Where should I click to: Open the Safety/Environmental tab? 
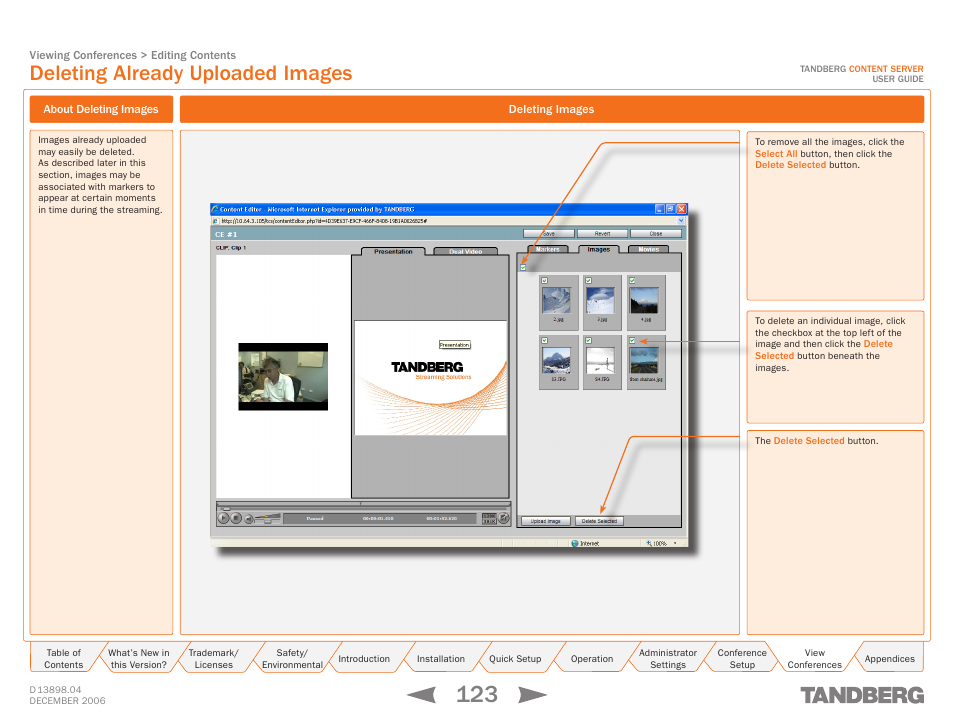(292, 658)
